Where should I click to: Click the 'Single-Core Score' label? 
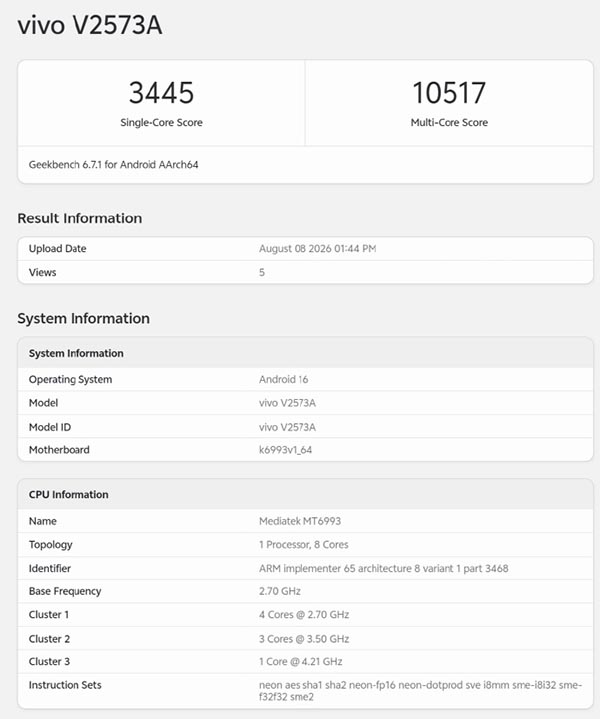[x=161, y=122]
